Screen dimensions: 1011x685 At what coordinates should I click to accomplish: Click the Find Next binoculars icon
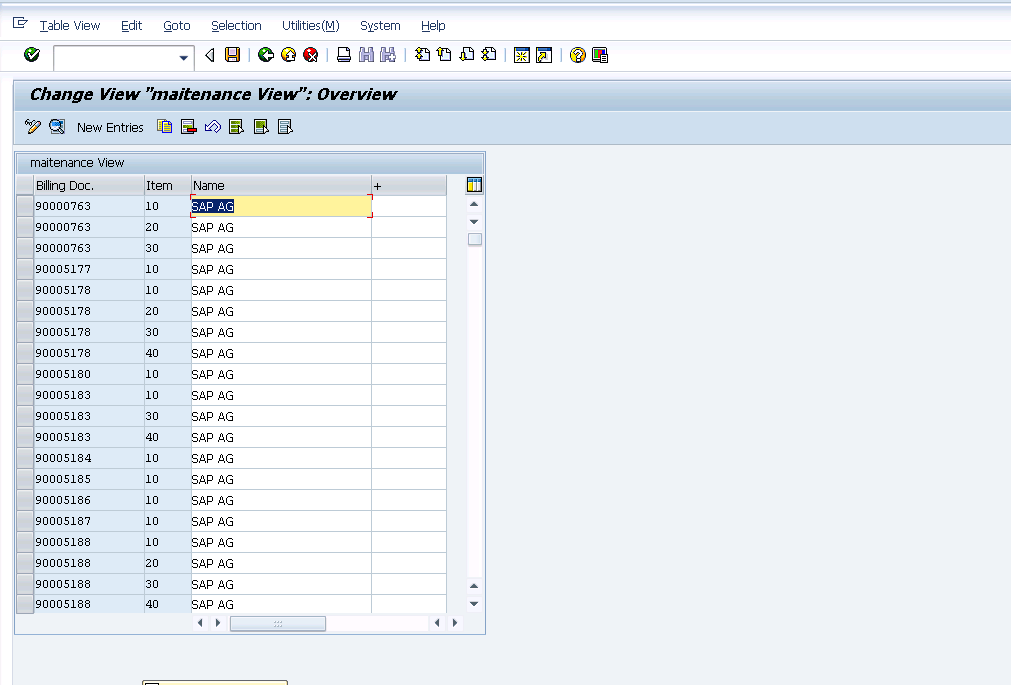coord(388,55)
